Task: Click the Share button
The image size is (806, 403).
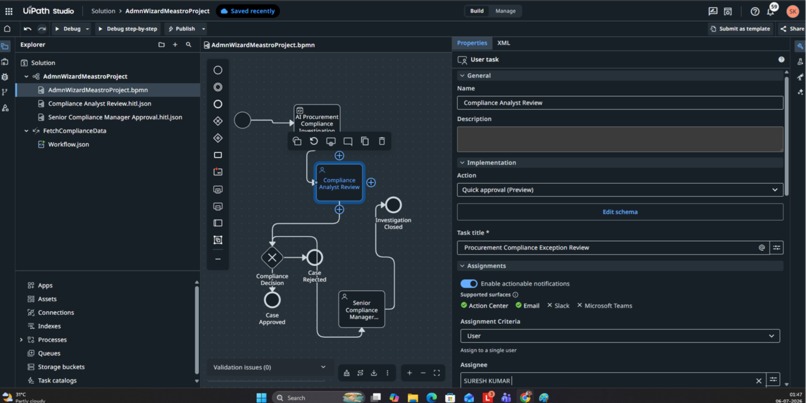Action: click(792, 29)
